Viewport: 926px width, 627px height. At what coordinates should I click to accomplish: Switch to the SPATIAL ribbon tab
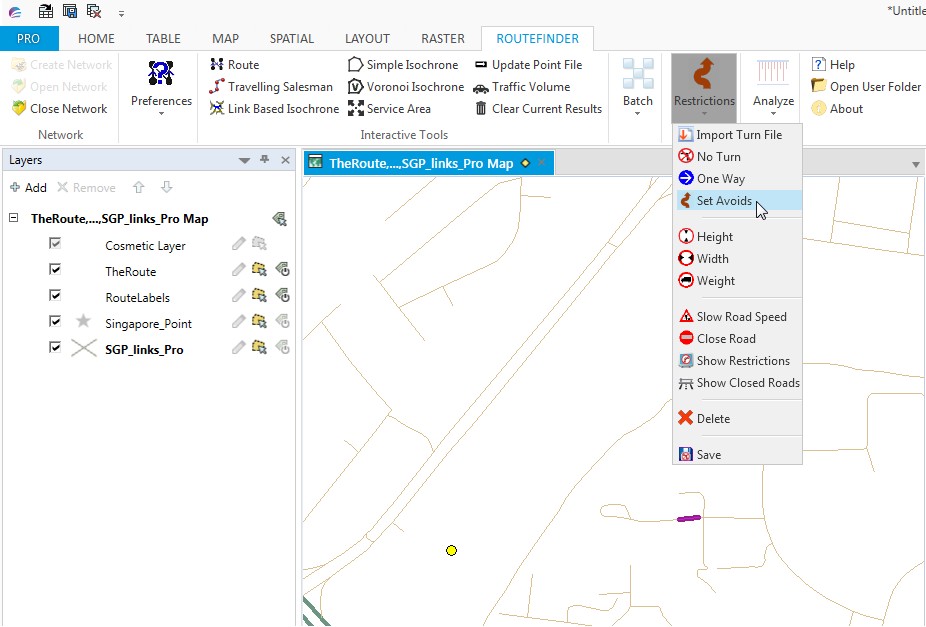pyautogui.click(x=292, y=39)
